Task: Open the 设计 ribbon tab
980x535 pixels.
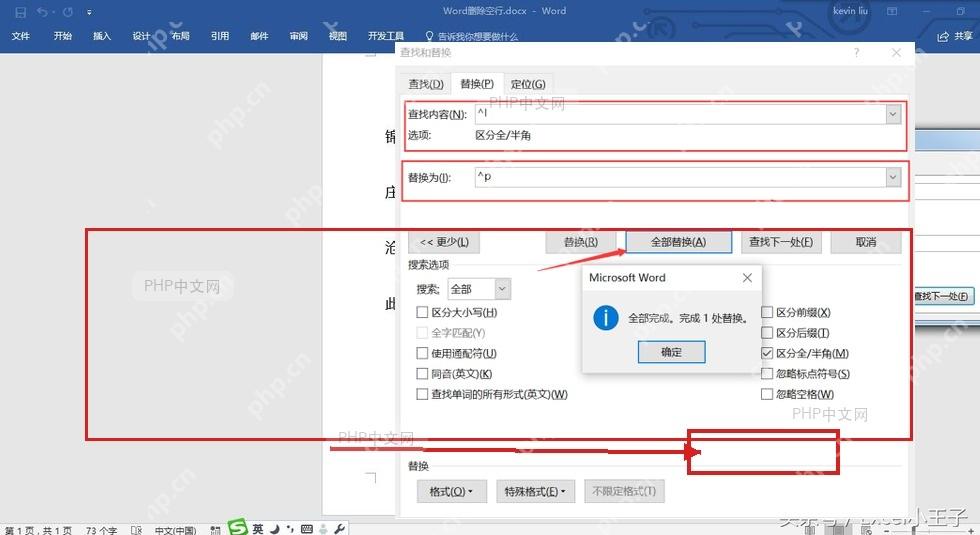Action: pos(141,36)
